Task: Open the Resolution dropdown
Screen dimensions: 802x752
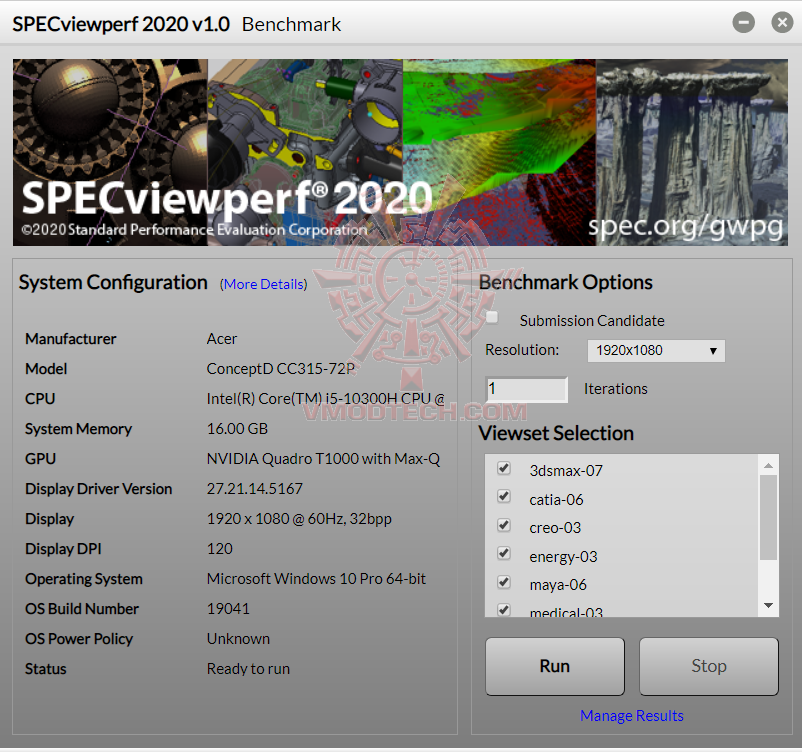Action: pos(712,351)
